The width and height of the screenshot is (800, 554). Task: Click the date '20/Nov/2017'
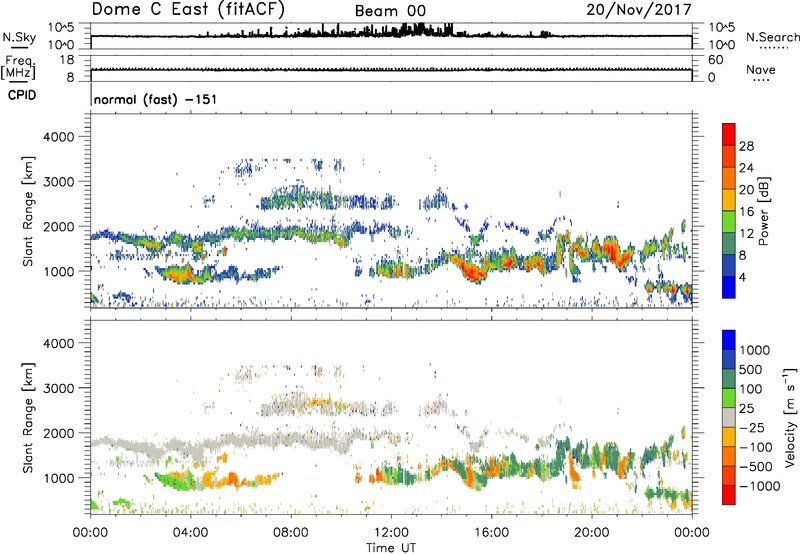639,9
